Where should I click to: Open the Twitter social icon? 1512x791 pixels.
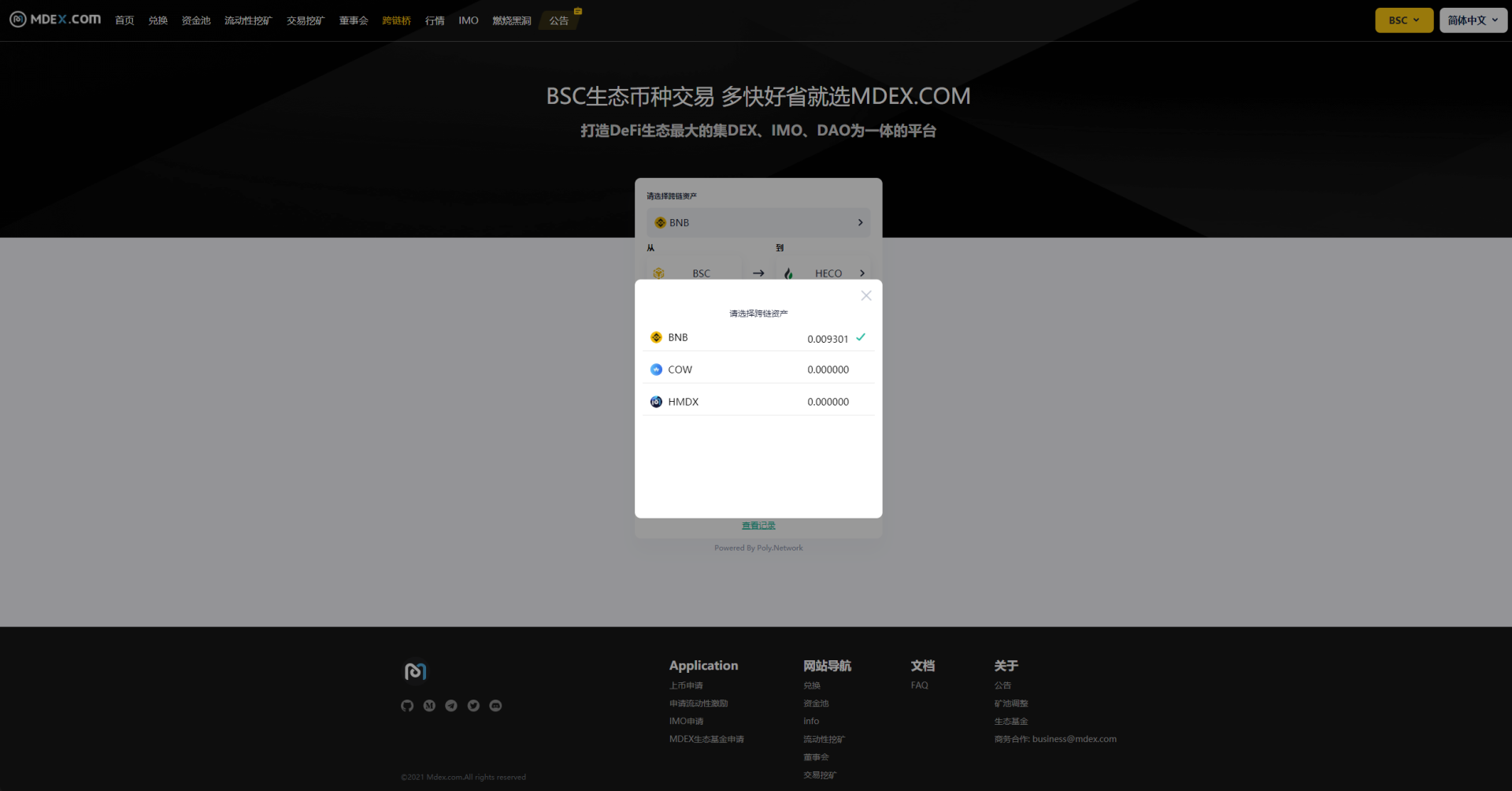tap(473, 706)
